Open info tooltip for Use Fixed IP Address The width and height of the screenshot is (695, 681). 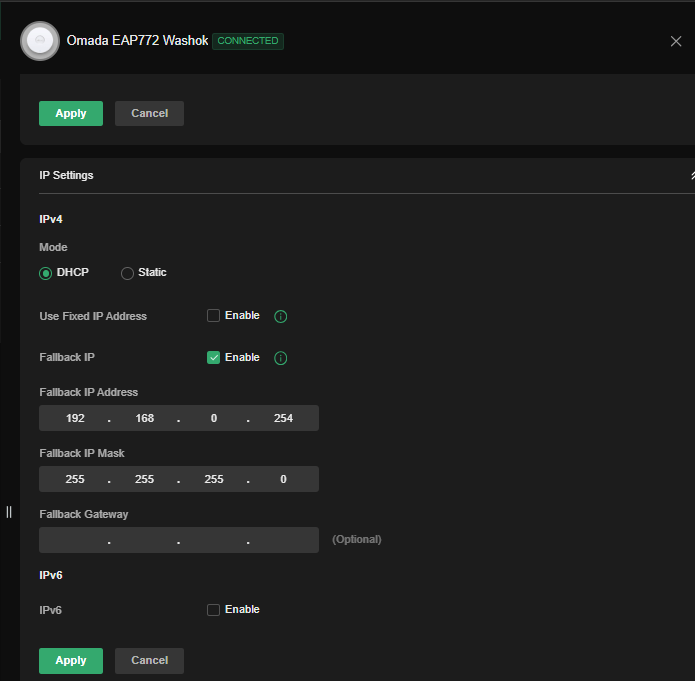[281, 316]
